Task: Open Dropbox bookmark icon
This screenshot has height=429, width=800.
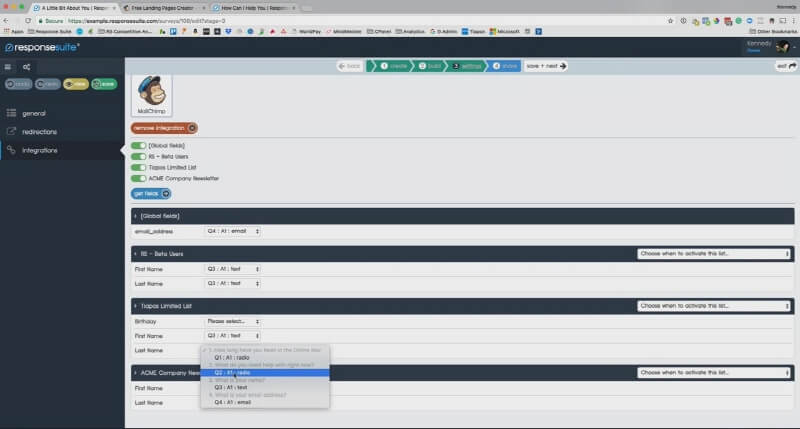Action: 228,32
